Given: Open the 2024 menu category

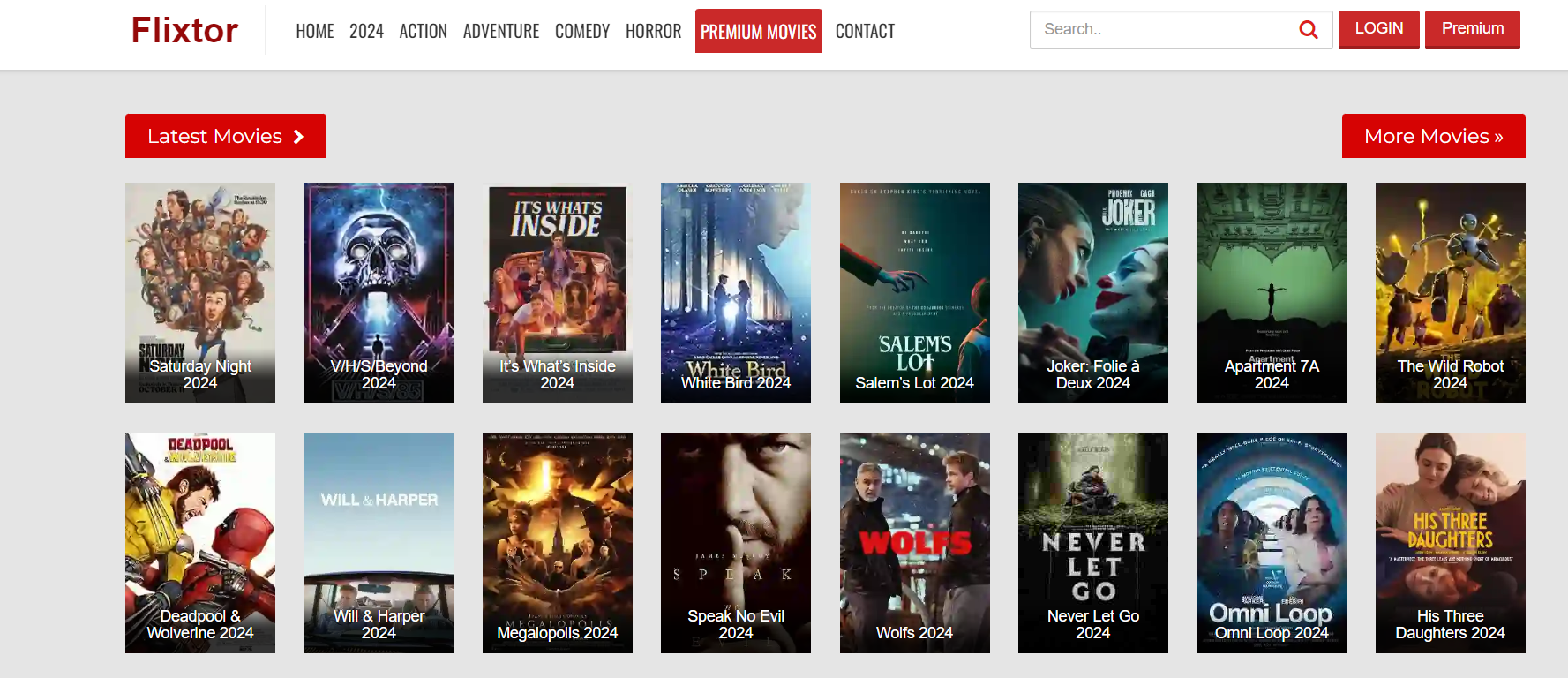Looking at the screenshot, I should point(366,31).
